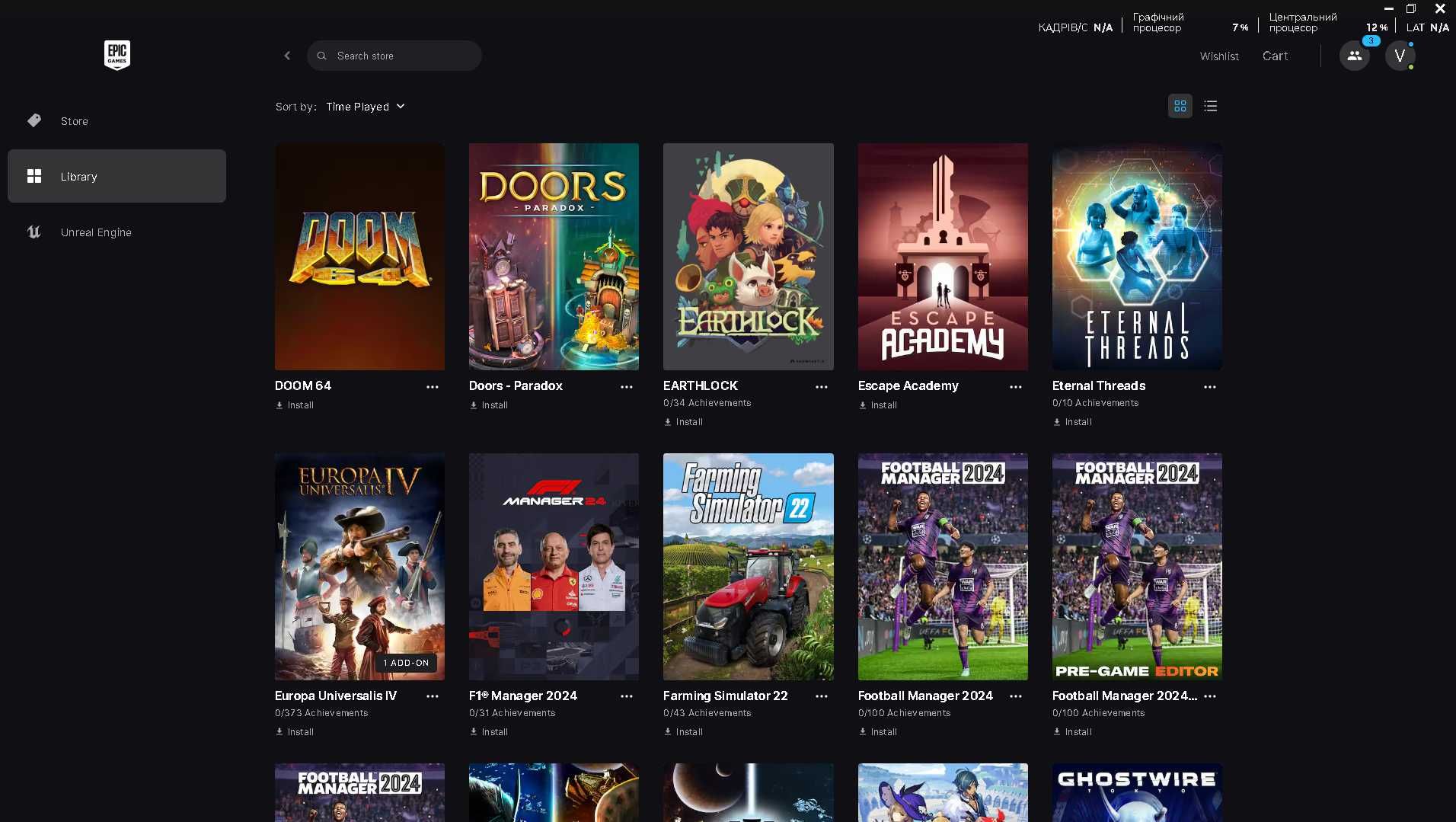Click Europa Universalis 0/373 Achievements text
1456x822 pixels.
click(321, 713)
